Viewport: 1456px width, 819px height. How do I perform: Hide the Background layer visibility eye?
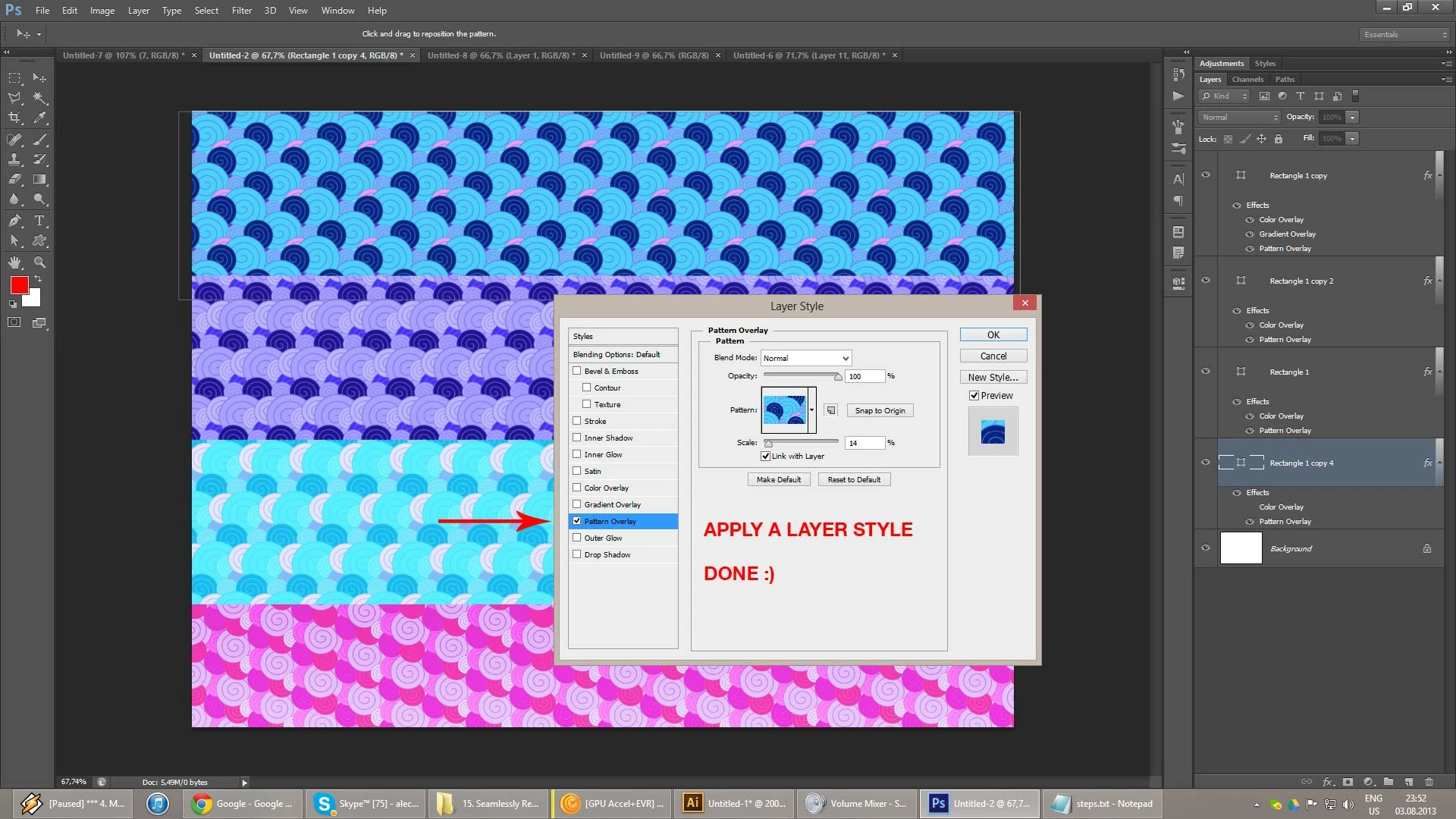(1206, 548)
